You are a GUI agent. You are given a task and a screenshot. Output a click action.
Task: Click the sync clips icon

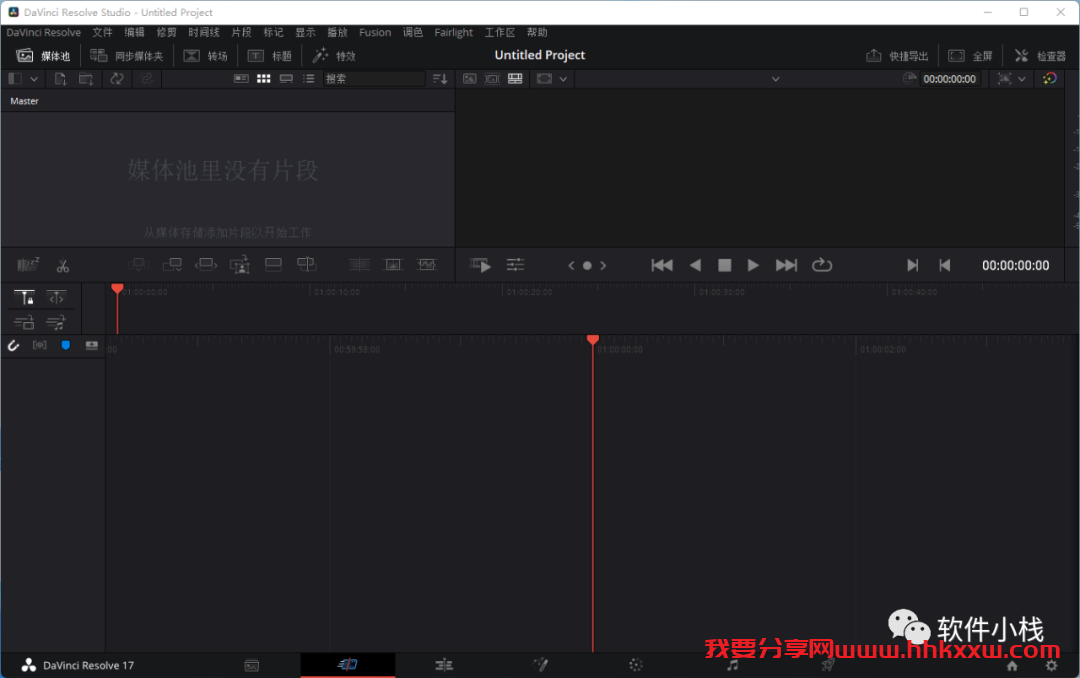point(117,79)
